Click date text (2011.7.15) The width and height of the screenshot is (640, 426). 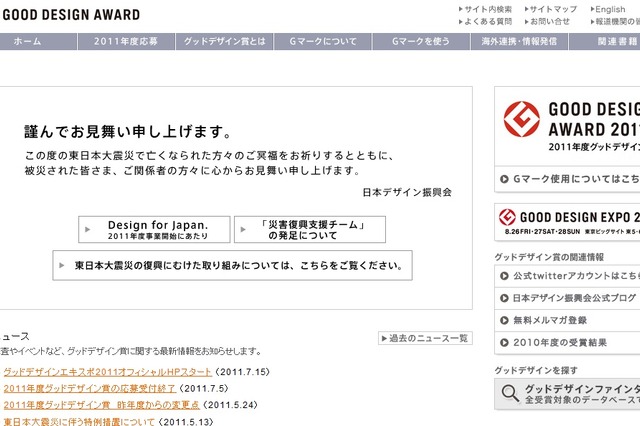tap(242, 372)
